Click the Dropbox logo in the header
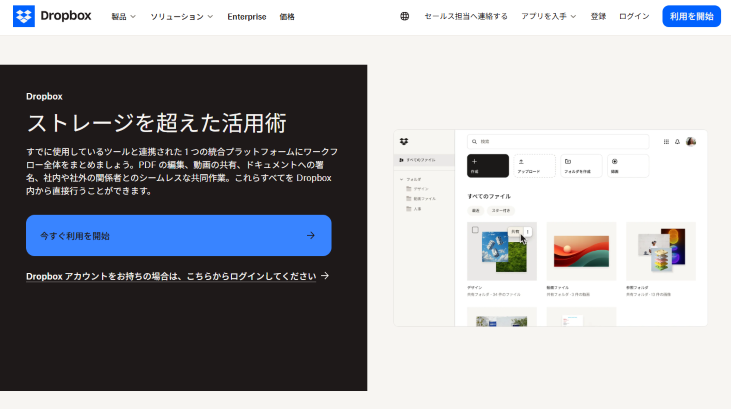 pos(52,16)
